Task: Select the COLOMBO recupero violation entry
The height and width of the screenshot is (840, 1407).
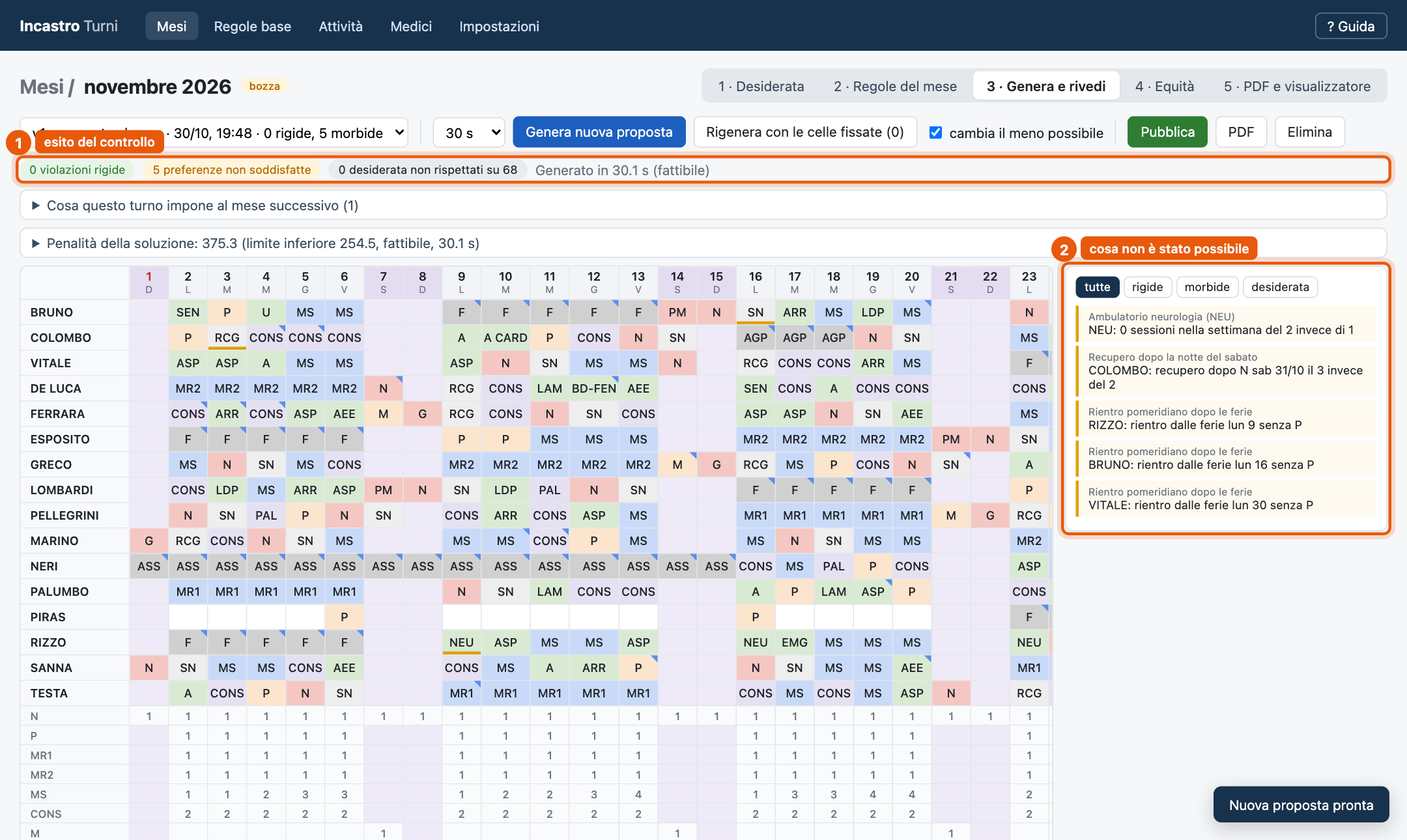Action: click(1227, 371)
